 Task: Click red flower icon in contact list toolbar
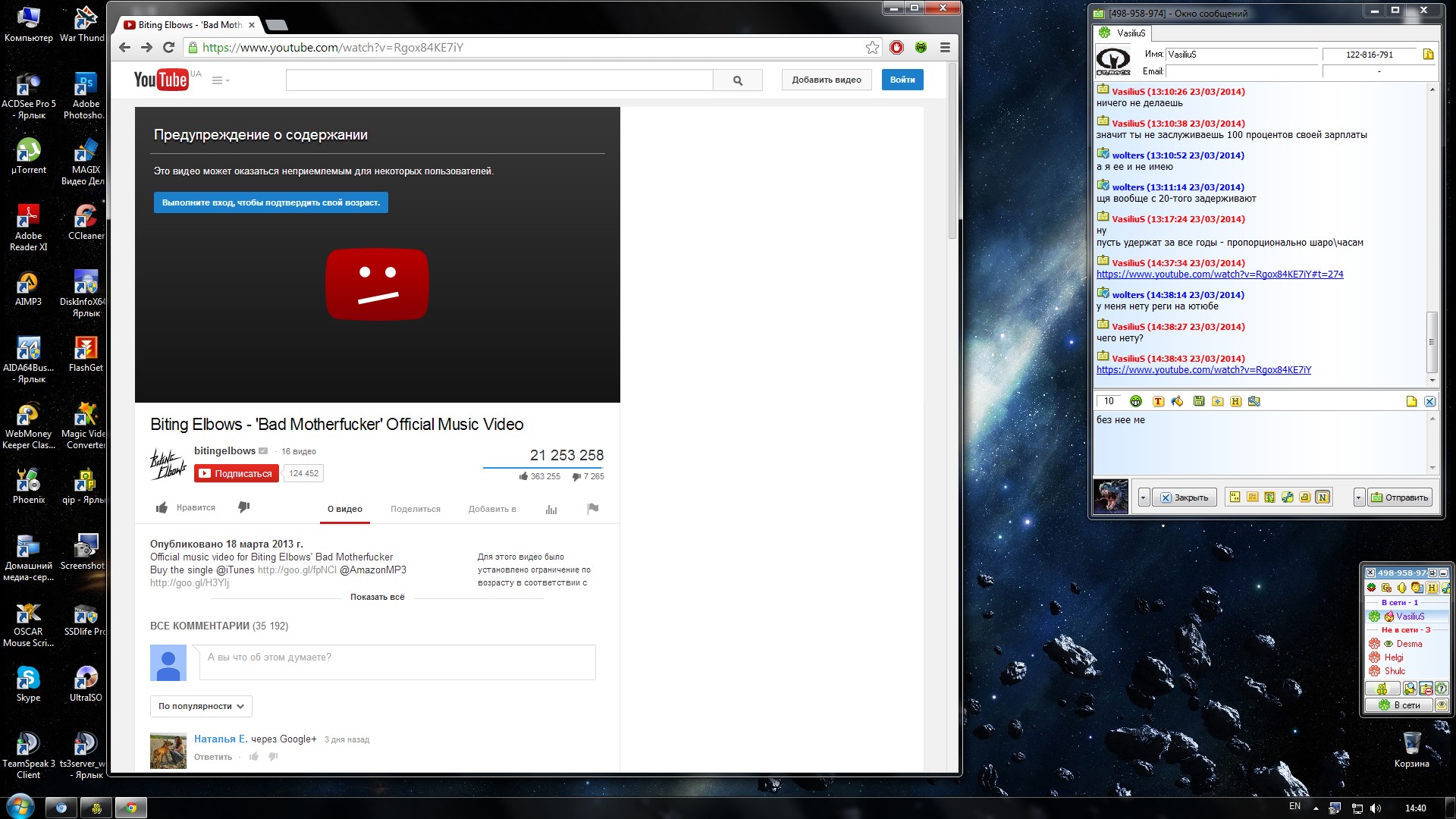tap(1371, 588)
